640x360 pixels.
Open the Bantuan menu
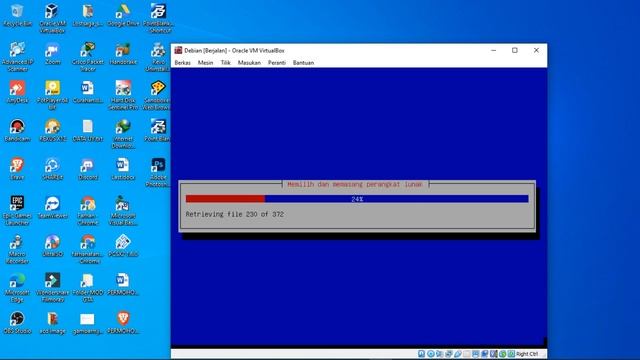pyautogui.click(x=303, y=62)
